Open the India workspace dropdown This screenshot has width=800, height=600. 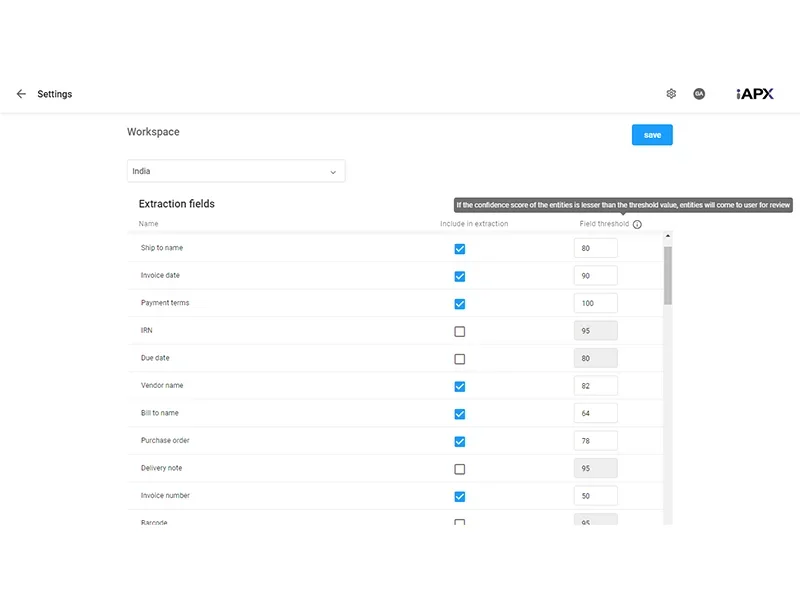(x=235, y=171)
